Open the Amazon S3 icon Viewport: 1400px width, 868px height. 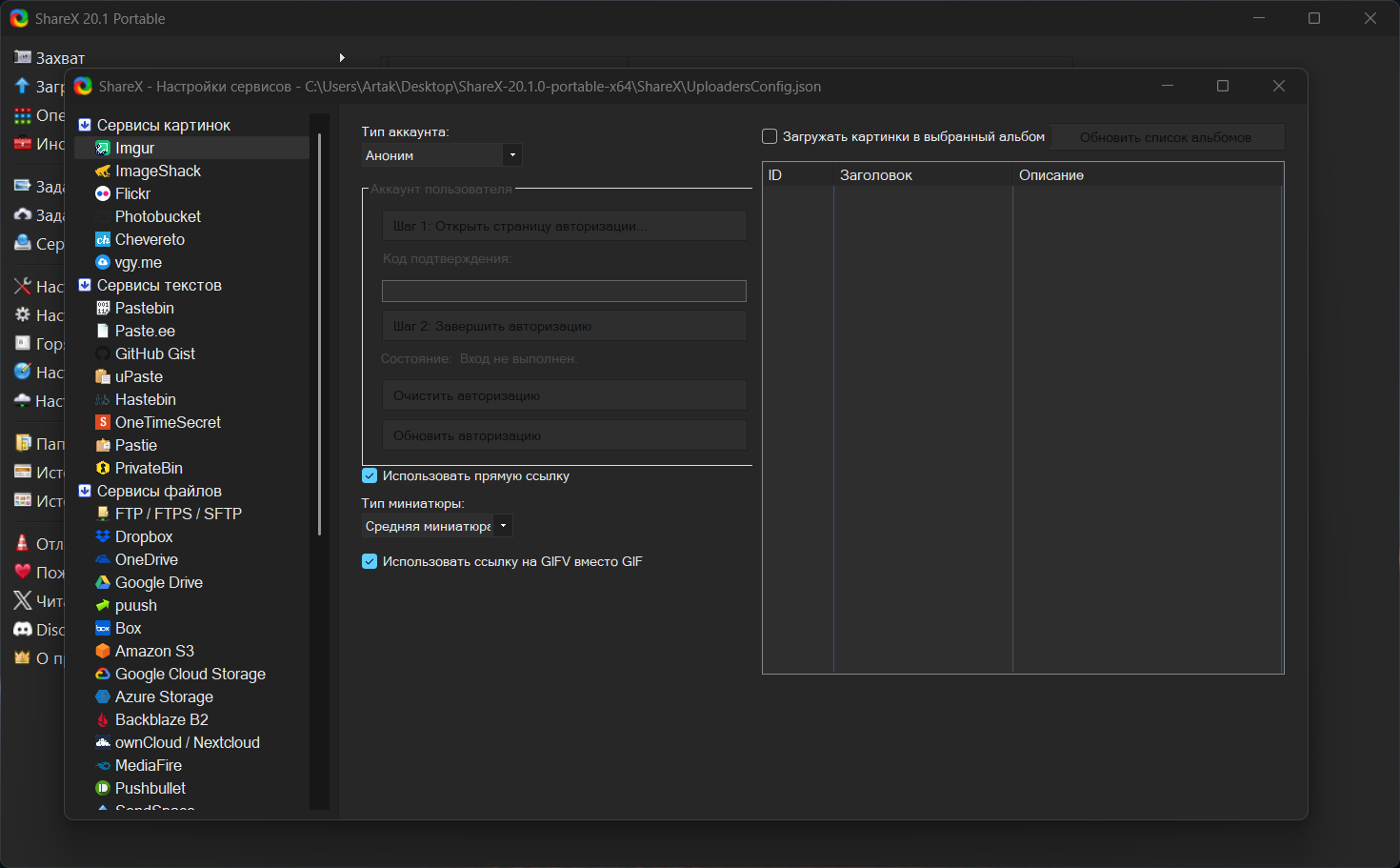point(103,651)
